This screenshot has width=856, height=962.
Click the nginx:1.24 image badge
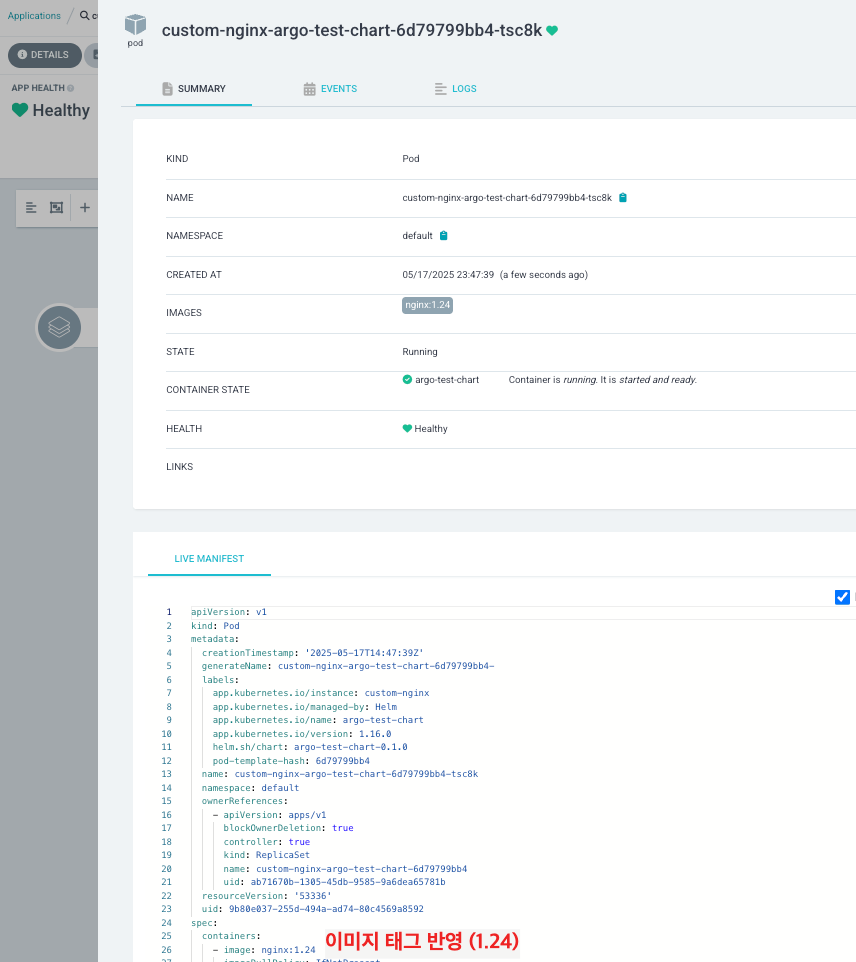coord(428,305)
